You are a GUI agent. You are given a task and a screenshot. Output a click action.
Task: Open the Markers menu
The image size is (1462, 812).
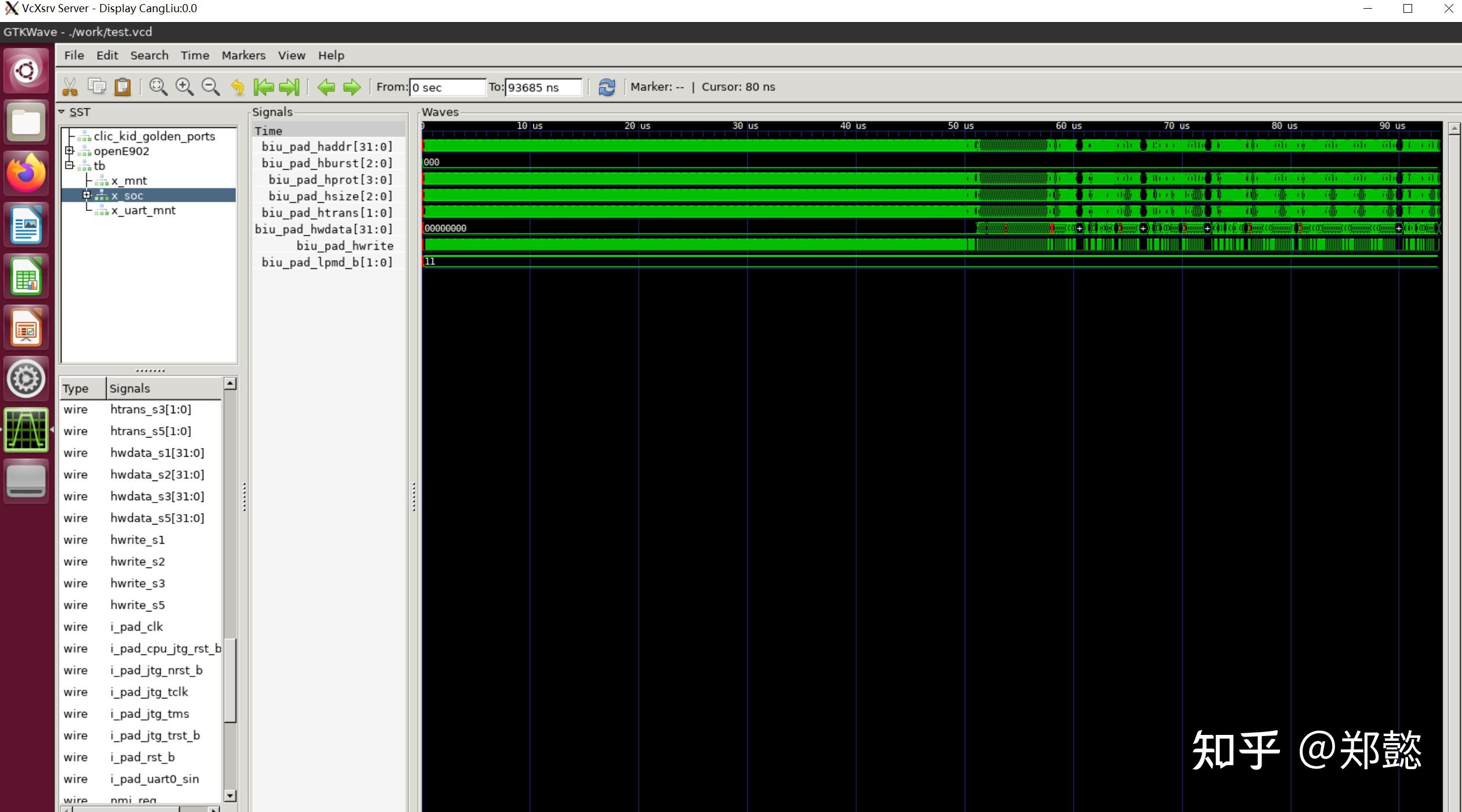[243, 55]
